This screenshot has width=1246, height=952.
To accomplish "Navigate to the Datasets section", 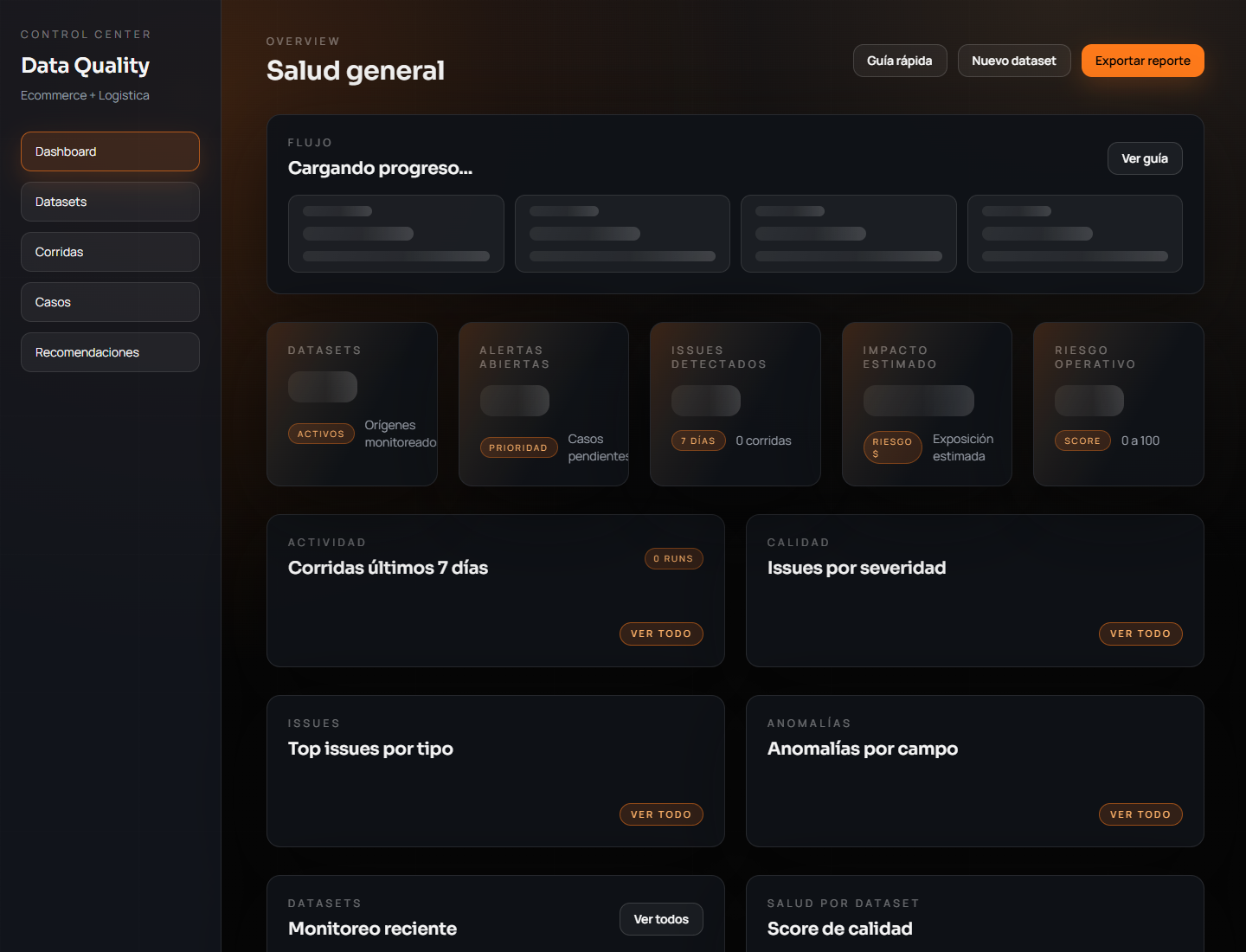I will pos(110,202).
